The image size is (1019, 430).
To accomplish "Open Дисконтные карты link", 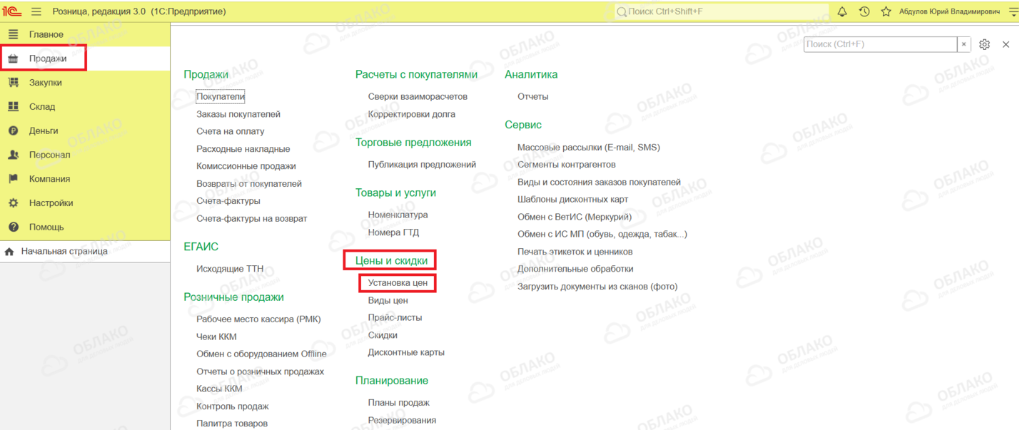I will tap(406, 353).
